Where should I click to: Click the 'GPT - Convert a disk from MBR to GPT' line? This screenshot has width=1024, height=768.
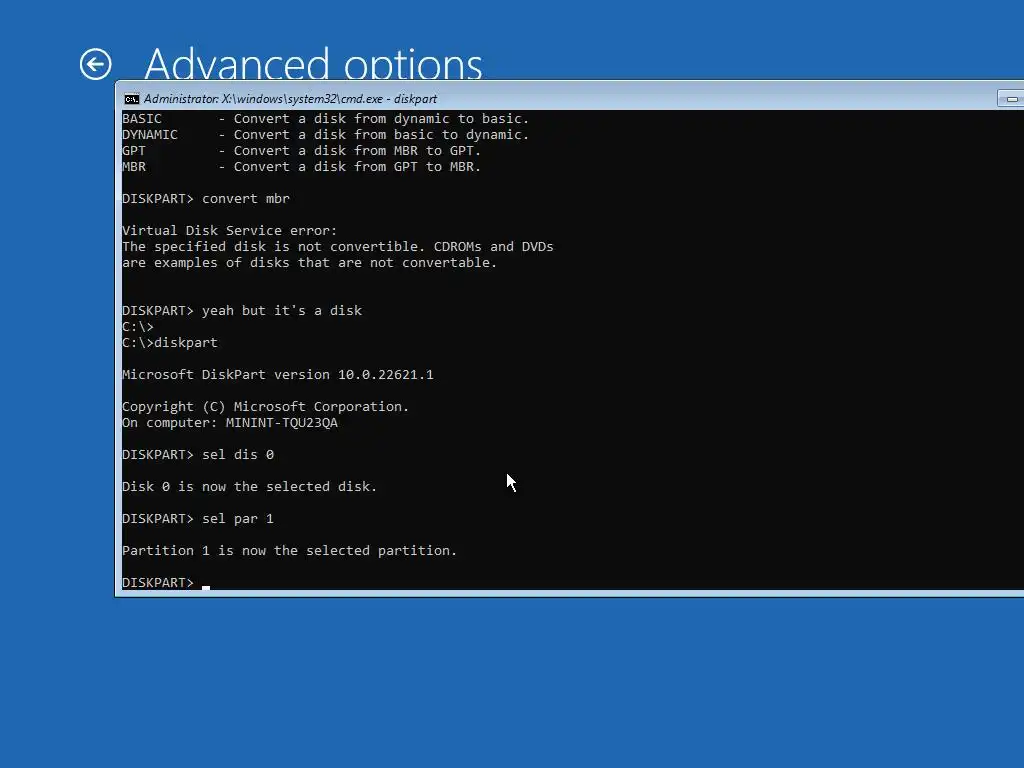(301, 151)
